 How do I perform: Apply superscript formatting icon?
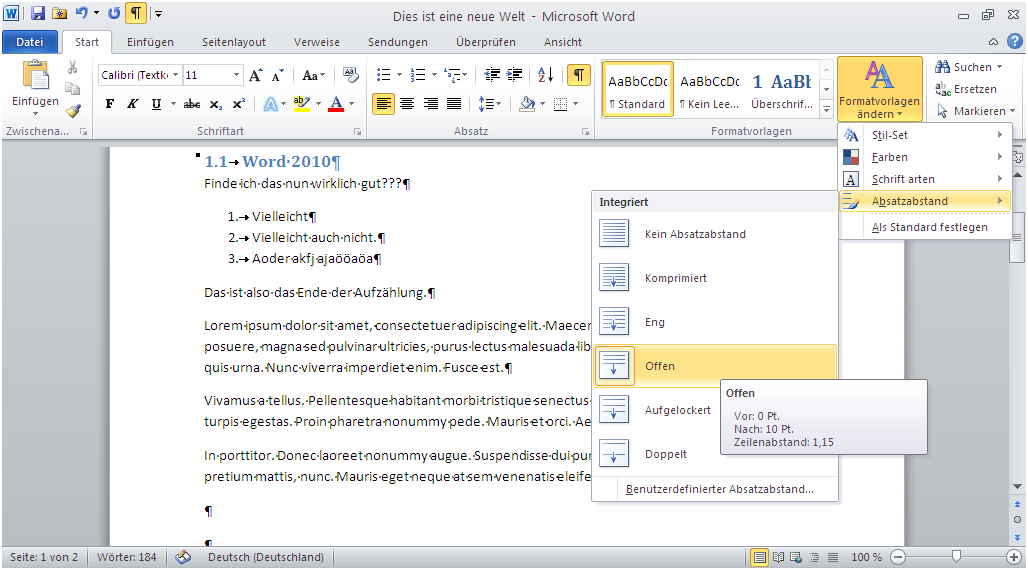(x=239, y=104)
